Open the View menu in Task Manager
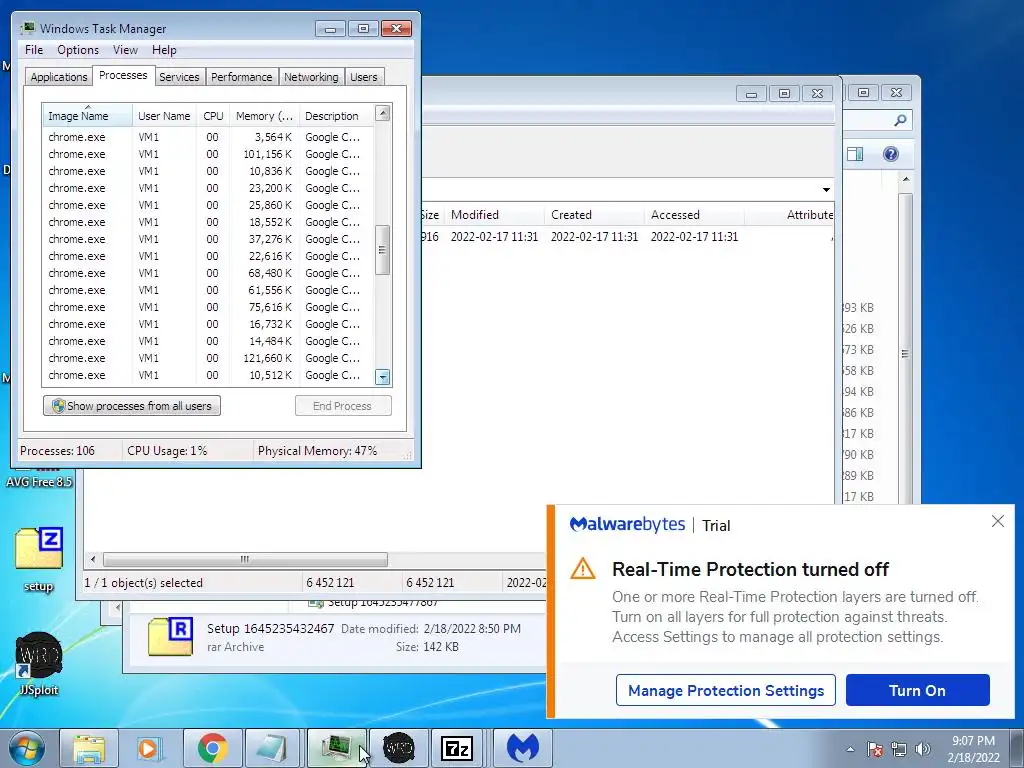This screenshot has height=768, width=1024. click(x=125, y=50)
